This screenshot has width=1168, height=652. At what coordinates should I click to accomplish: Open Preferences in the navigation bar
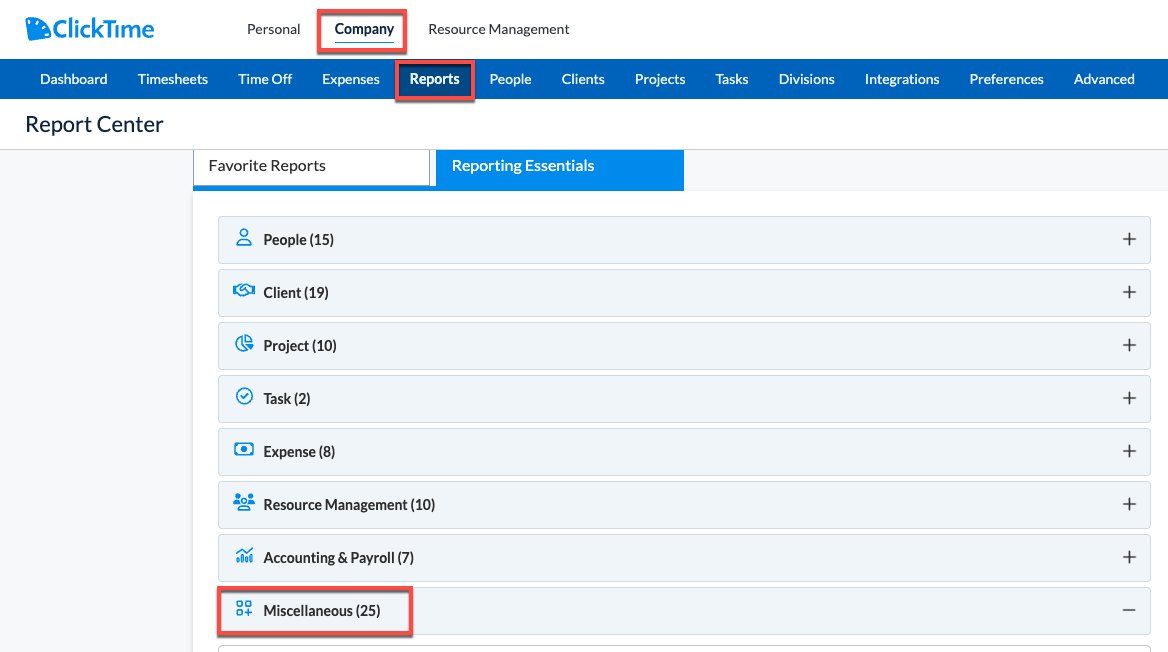coord(1006,79)
